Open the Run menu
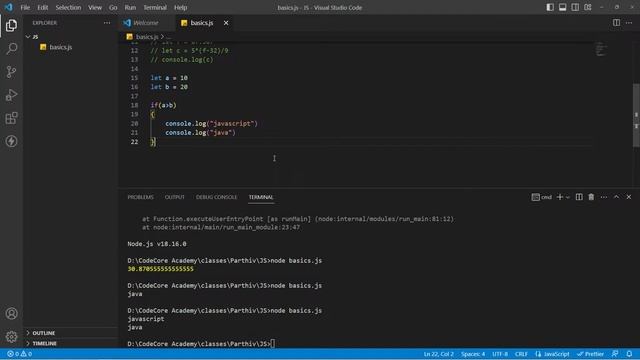Image resolution: width=640 pixels, height=360 pixels. [x=130, y=7]
